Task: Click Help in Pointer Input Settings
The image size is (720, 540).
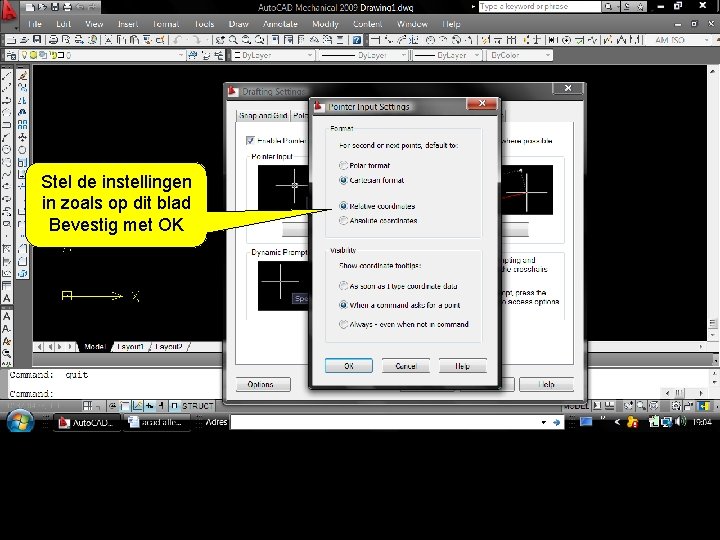Action: tap(462, 366)
